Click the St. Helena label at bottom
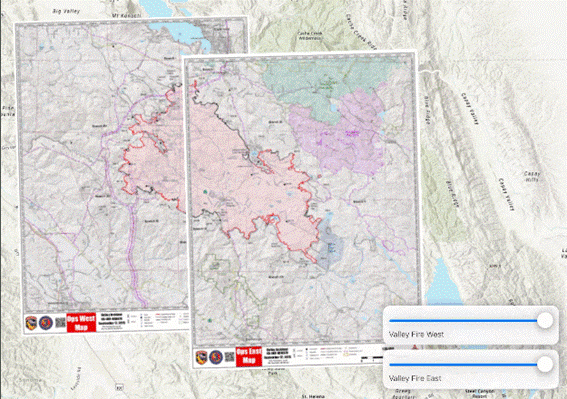The height and width of the screenshot is (399, 567). point(314,396)
